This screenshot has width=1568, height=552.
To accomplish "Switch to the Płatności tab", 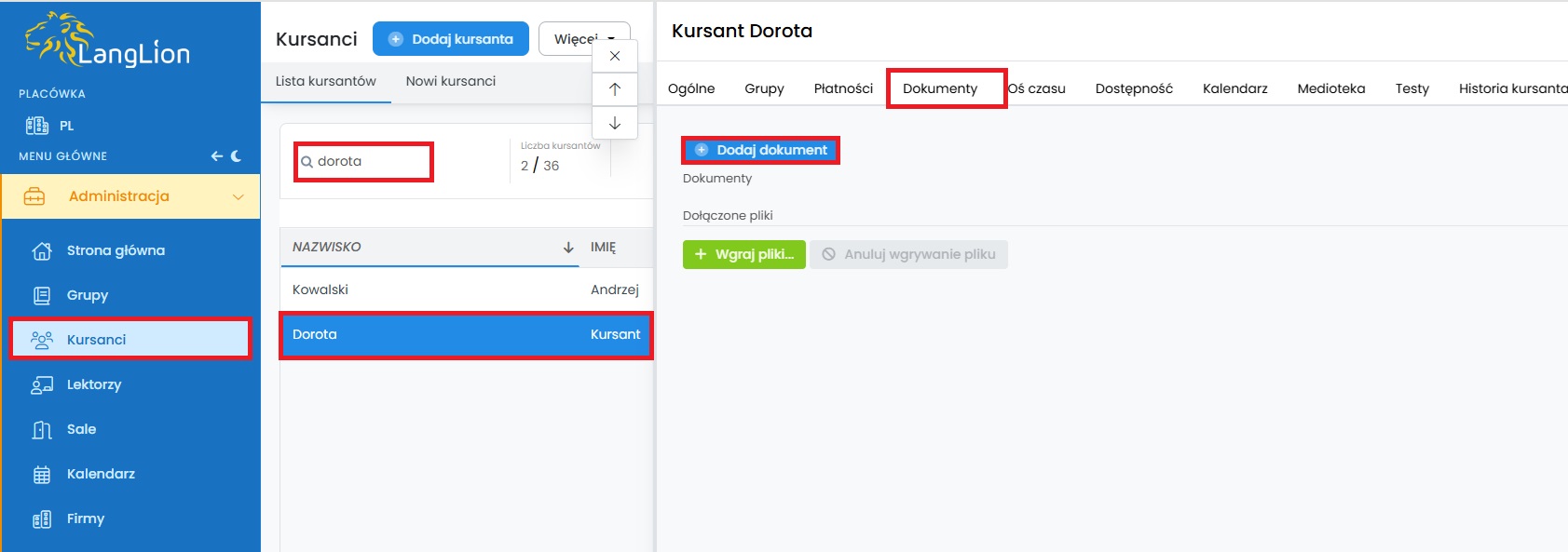I will tap(843, 88).
